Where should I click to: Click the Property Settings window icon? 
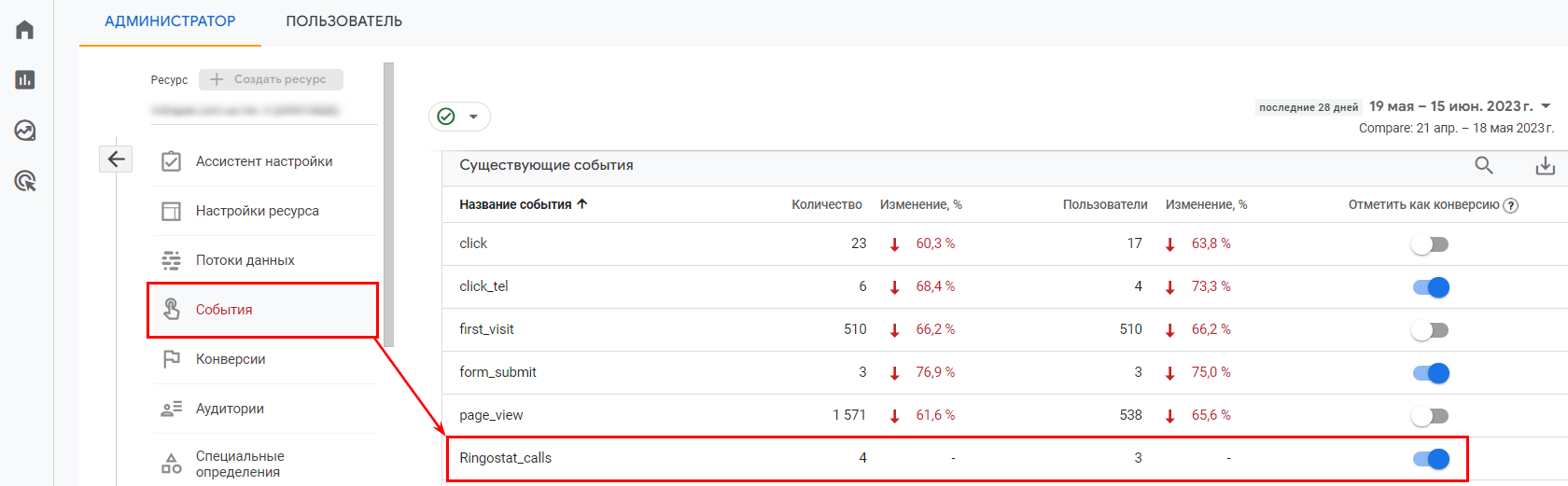(x=172, y=211)
